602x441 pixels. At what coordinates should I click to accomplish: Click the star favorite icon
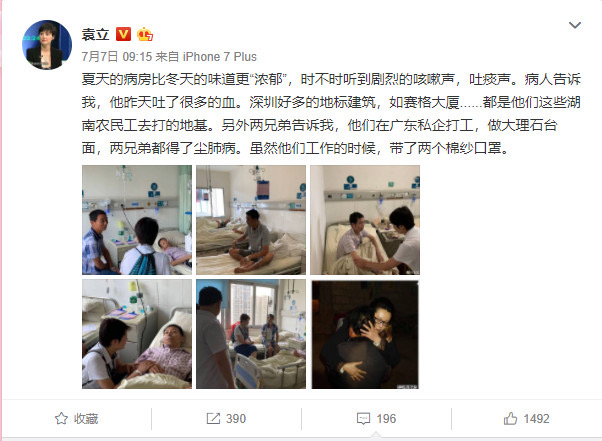61,418
